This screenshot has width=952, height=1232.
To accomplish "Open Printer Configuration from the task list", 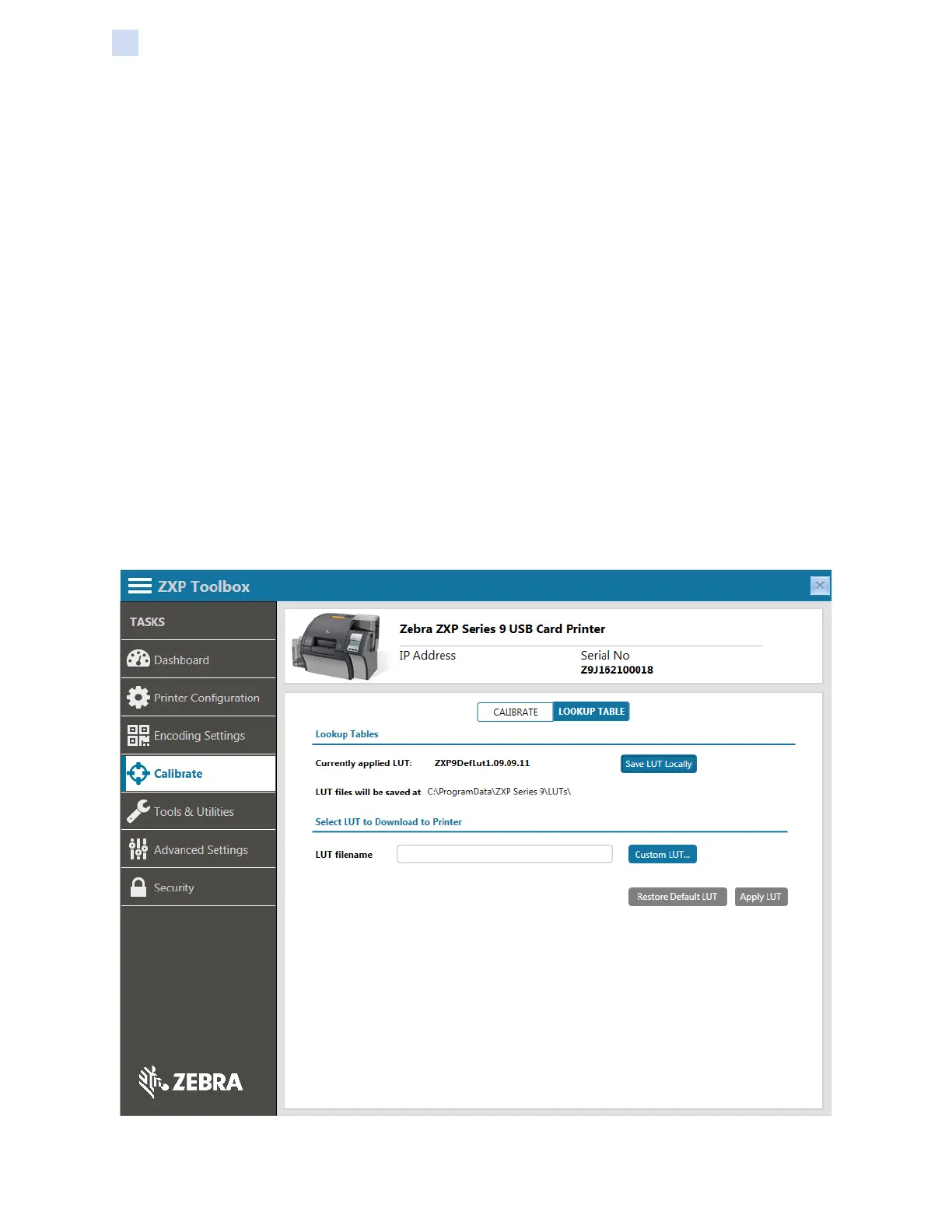I will coord(198,698).
